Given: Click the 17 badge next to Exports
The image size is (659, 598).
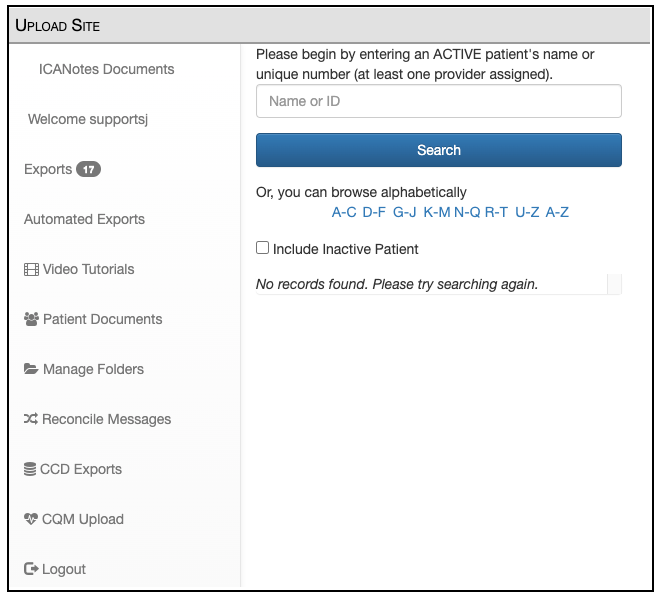Looking at the screenshot, I should coord(89,169).
